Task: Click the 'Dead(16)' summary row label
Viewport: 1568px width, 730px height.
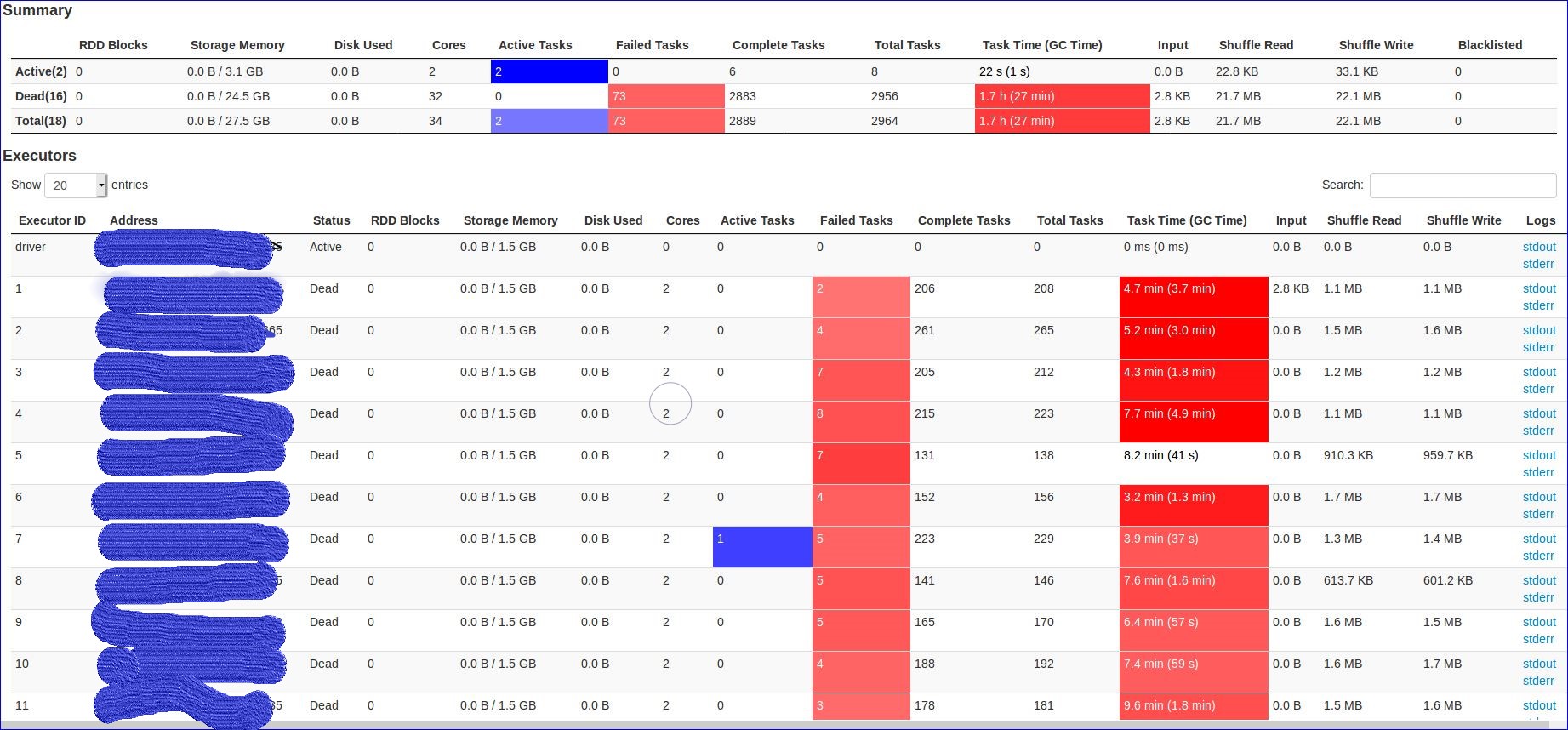Action: coord(41,96)
